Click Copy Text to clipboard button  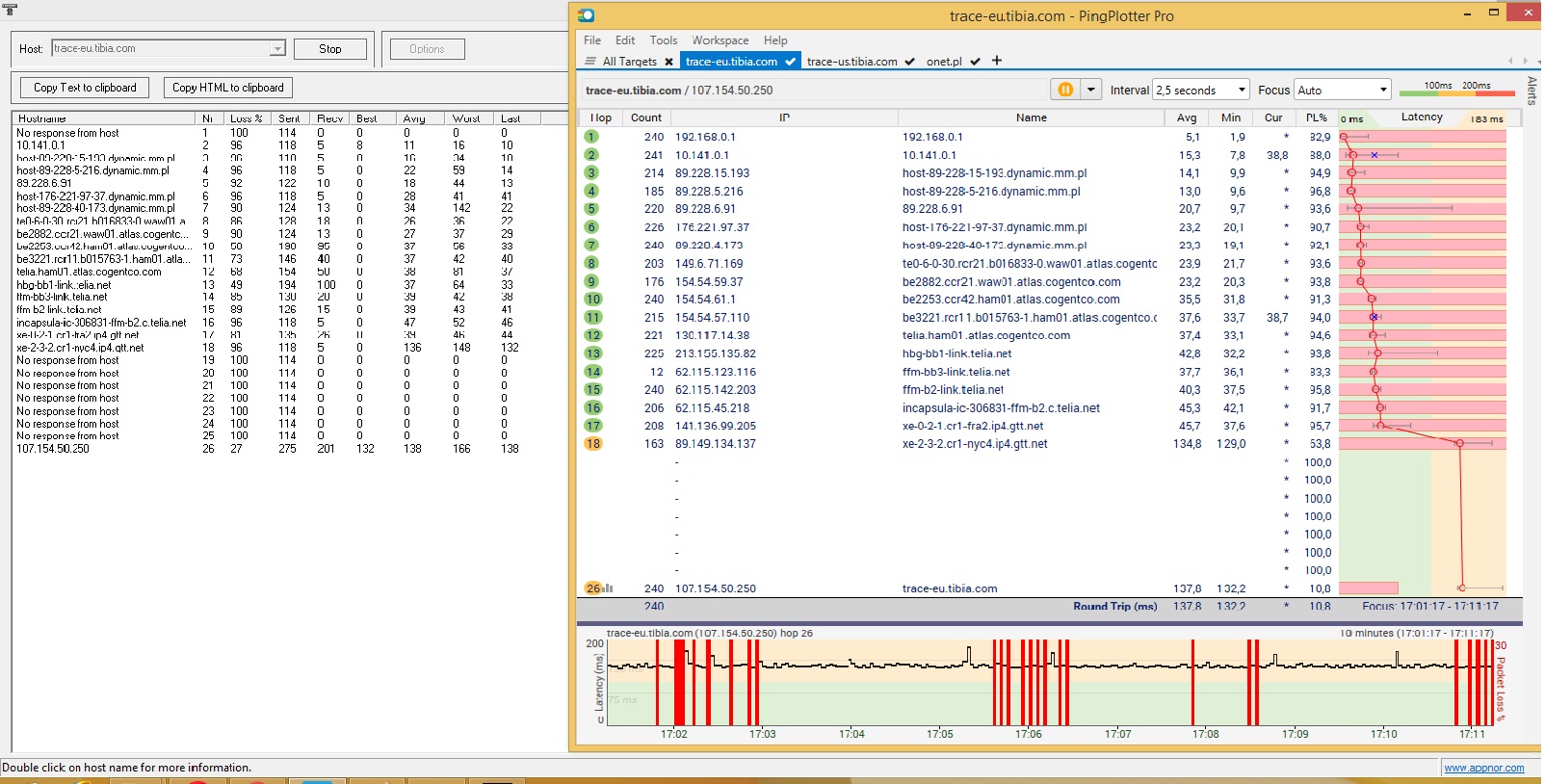point(85,88)
